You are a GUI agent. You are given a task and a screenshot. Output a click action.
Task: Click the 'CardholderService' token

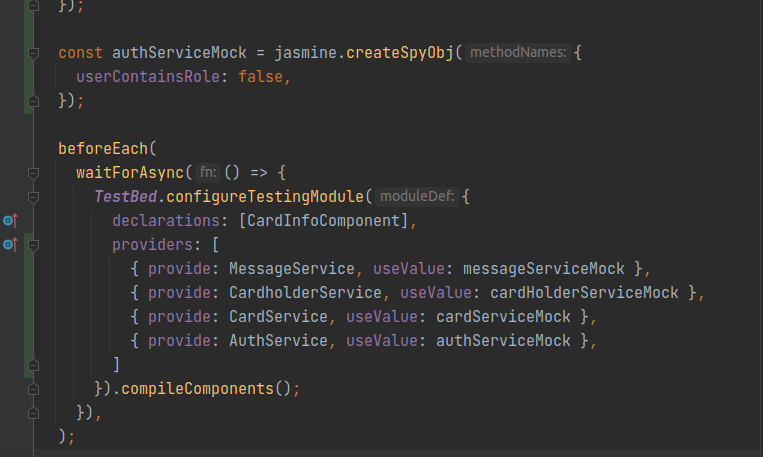[x=305, y=292]
